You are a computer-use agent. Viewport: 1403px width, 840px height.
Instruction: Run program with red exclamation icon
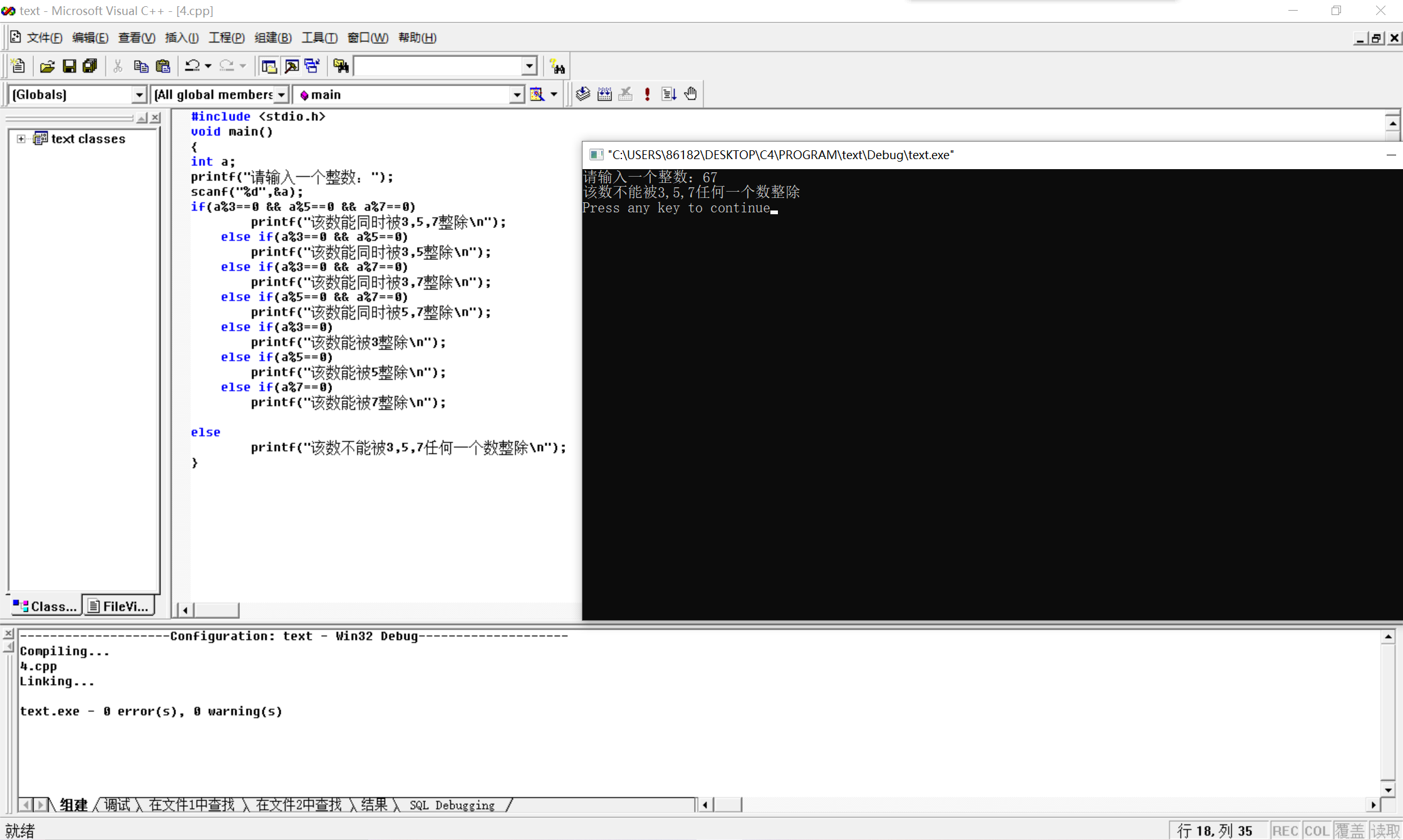tap(647, 94)
